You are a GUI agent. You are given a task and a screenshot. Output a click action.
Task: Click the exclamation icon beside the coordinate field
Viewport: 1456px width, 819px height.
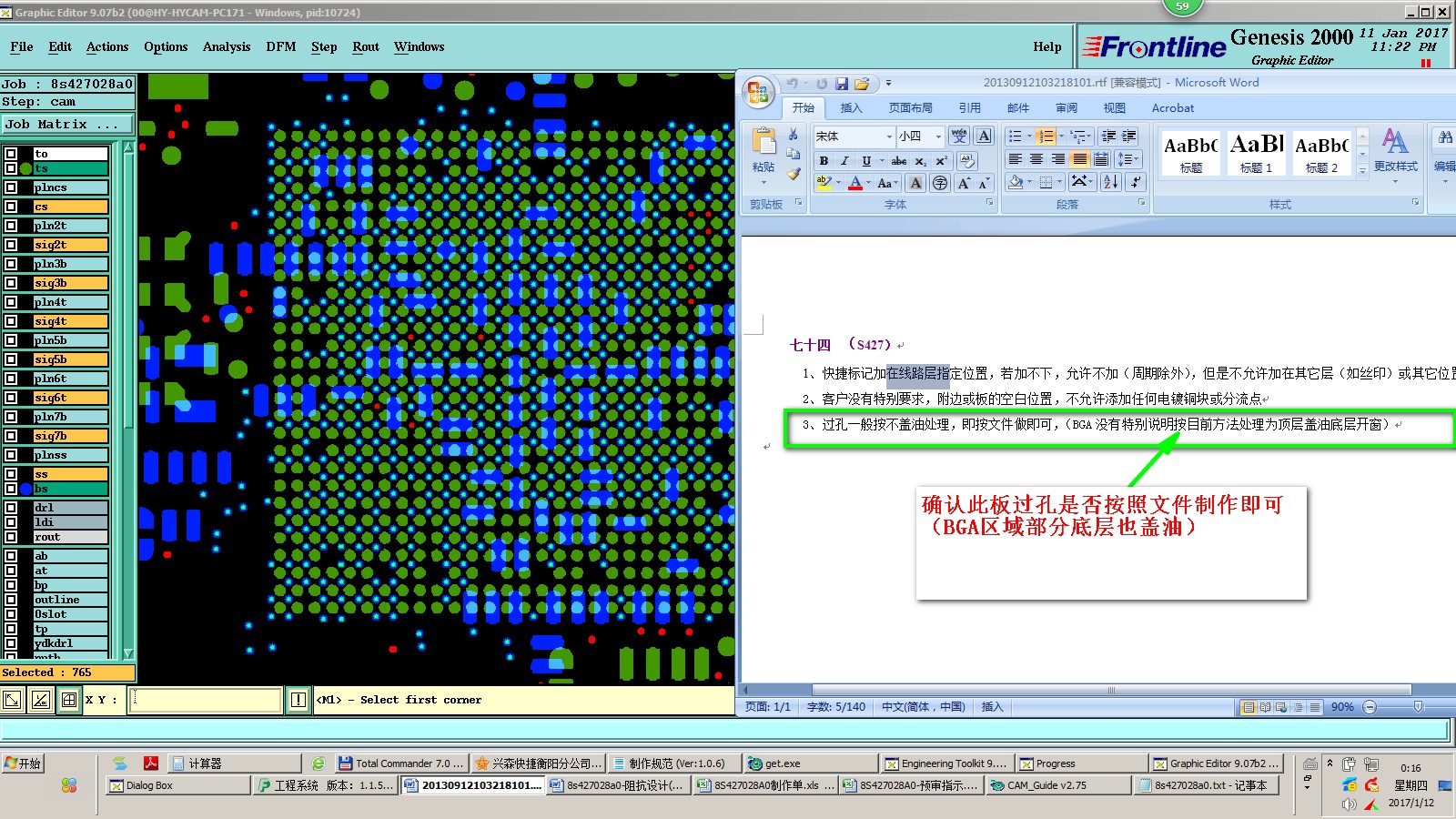point(298,700)
